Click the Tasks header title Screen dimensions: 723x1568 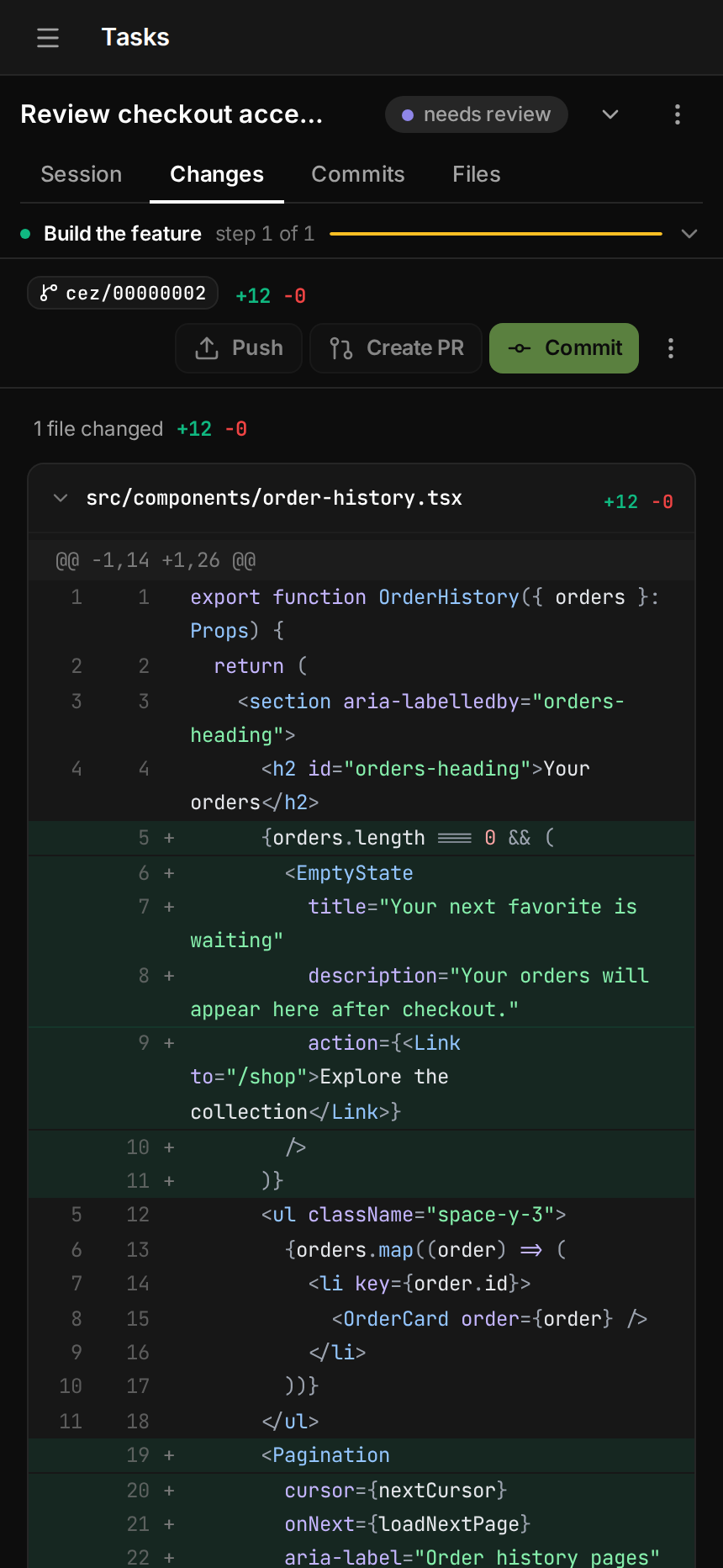[135, 38]
